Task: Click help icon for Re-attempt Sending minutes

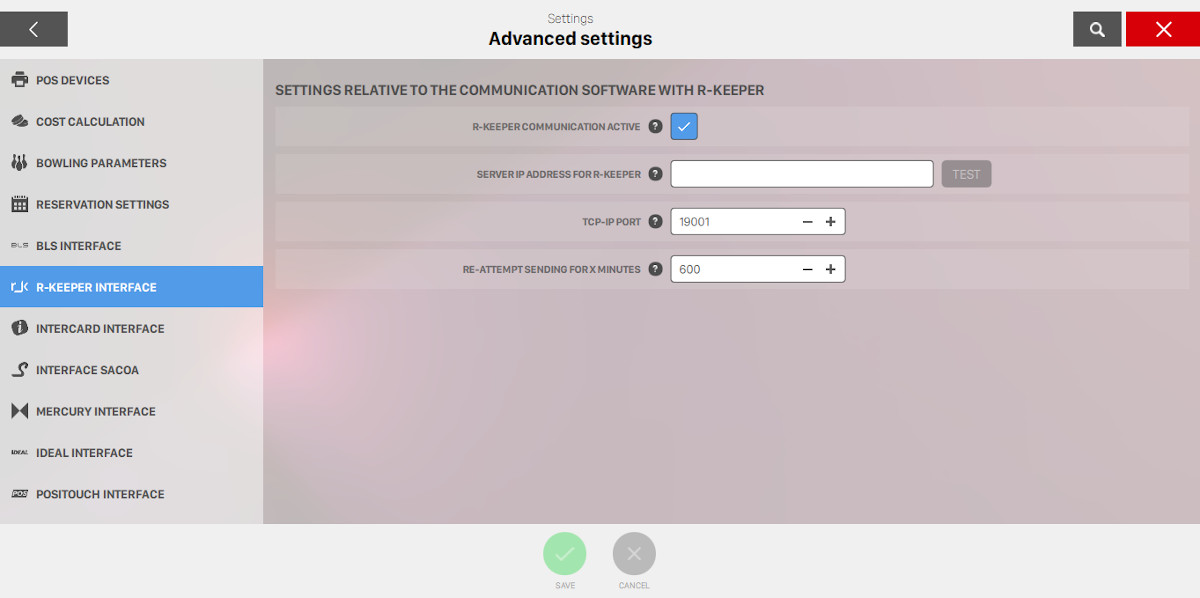Action: tap(655, 269)
